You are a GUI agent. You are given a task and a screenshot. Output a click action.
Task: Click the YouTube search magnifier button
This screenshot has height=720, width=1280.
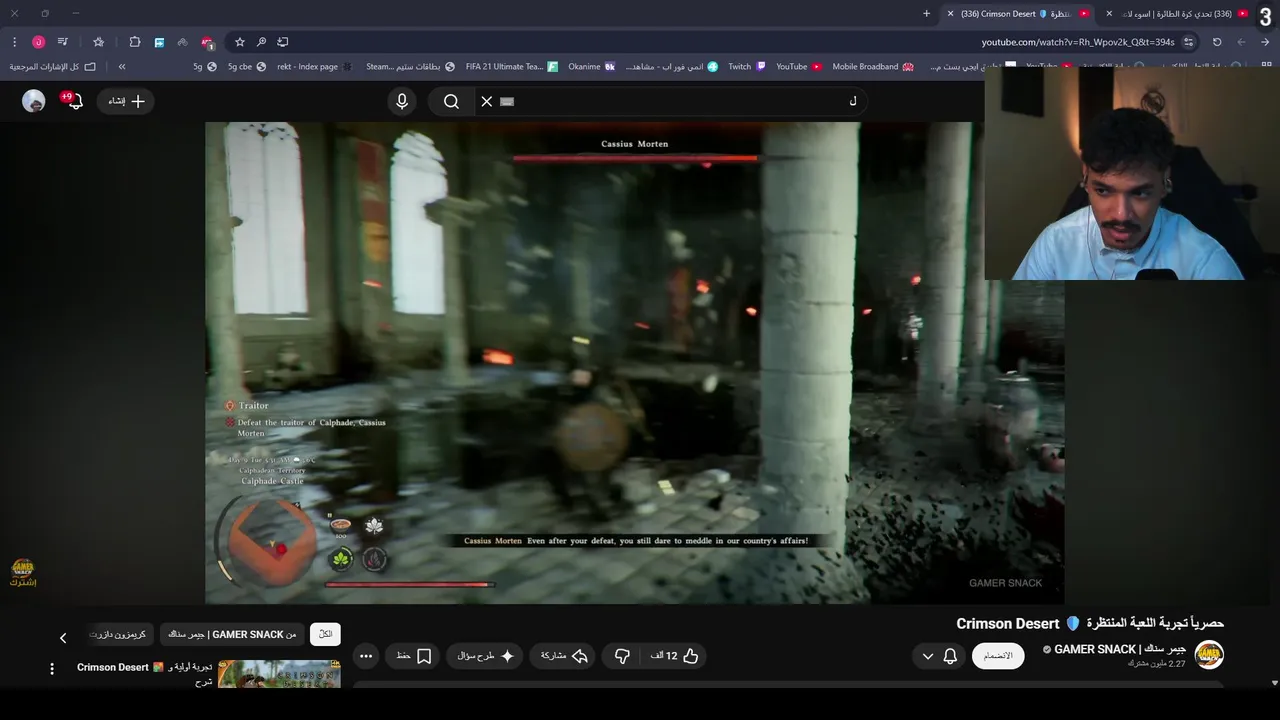click(x=451, y=101)
